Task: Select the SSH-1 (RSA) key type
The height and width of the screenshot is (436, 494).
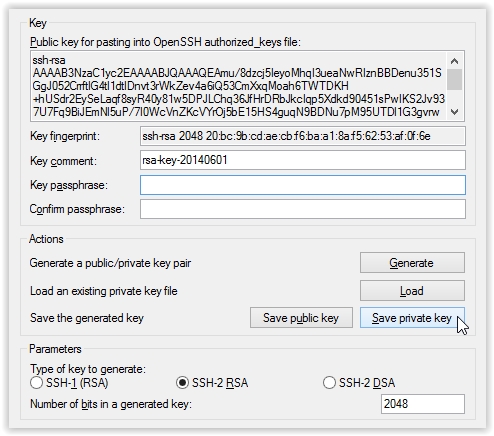Action: click(x=36, y=383)
